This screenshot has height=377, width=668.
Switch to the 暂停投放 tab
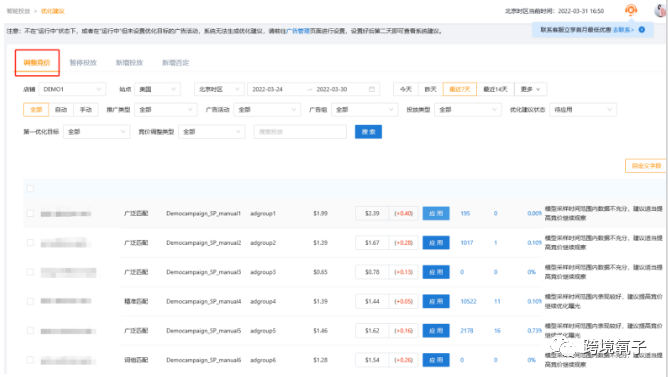[83, 63]
